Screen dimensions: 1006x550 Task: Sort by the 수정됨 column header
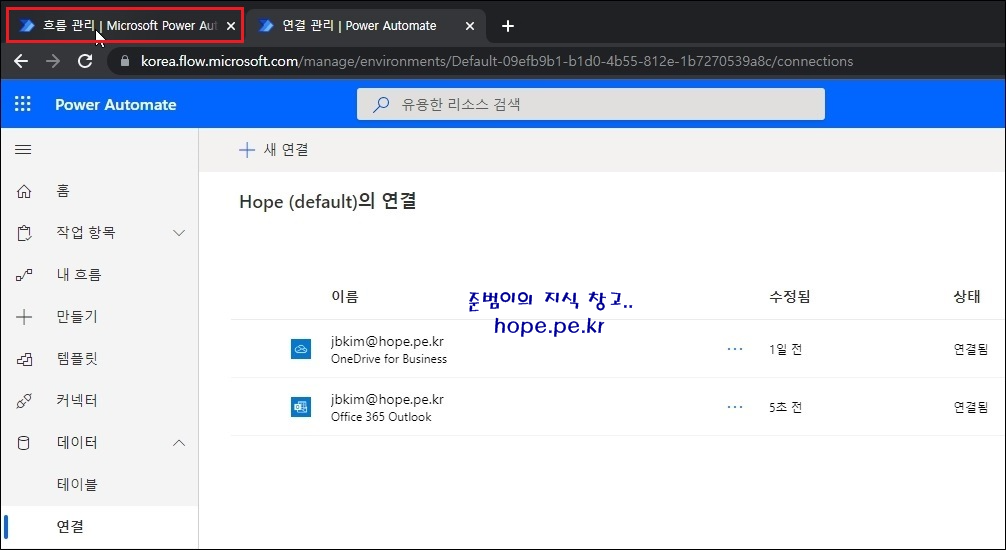pyautogui.click(x=789, y=296)
